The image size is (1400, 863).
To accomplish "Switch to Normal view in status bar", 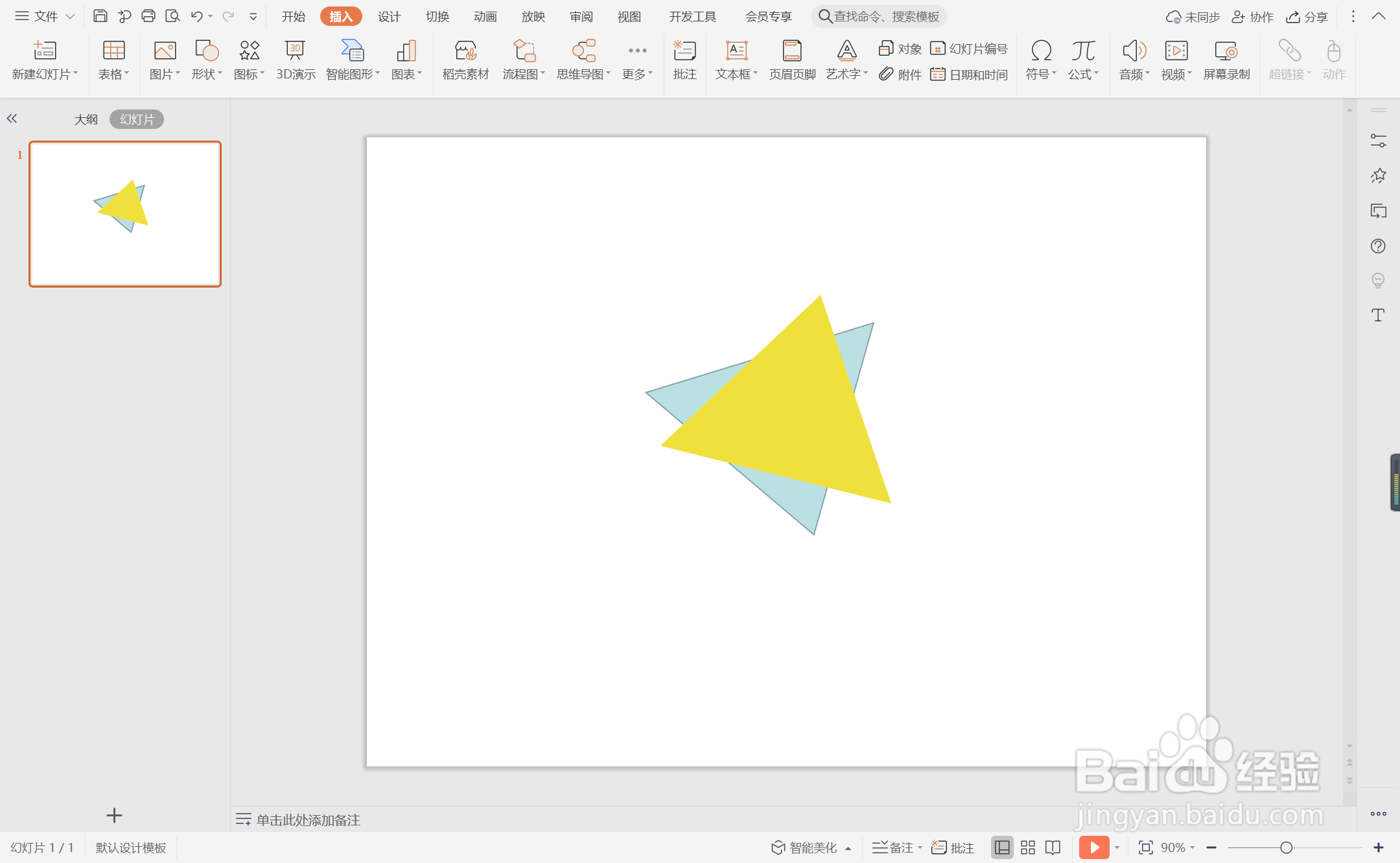I will [x=1002, y=847].
